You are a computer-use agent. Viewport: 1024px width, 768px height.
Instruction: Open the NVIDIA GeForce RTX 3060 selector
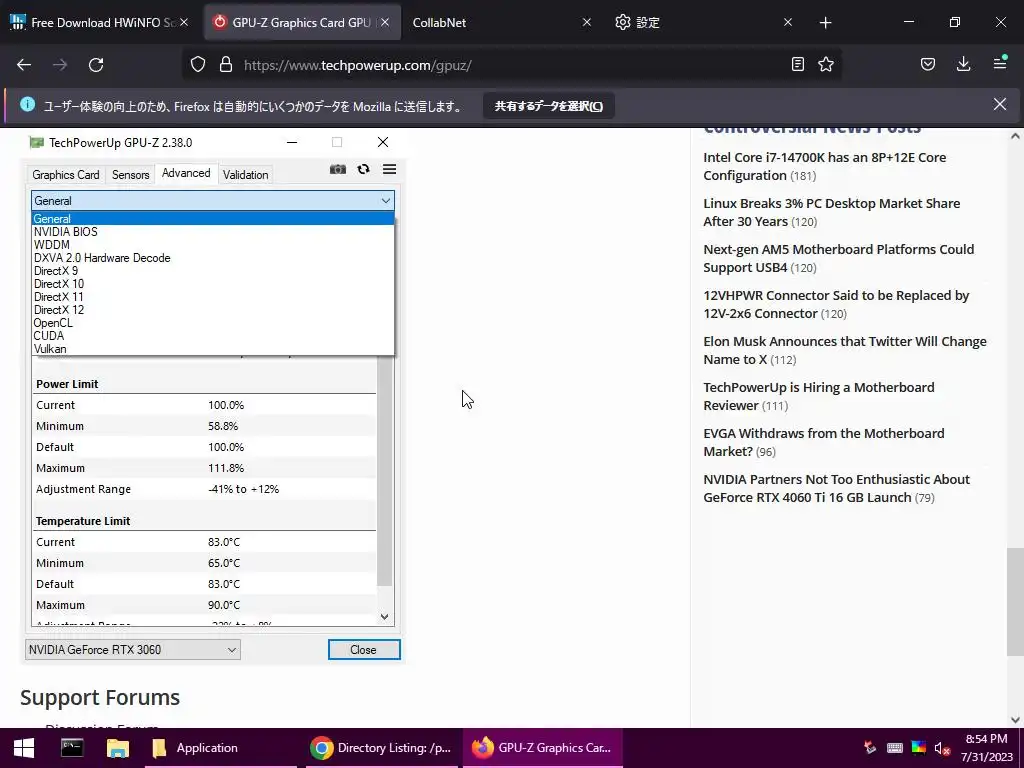133,650
